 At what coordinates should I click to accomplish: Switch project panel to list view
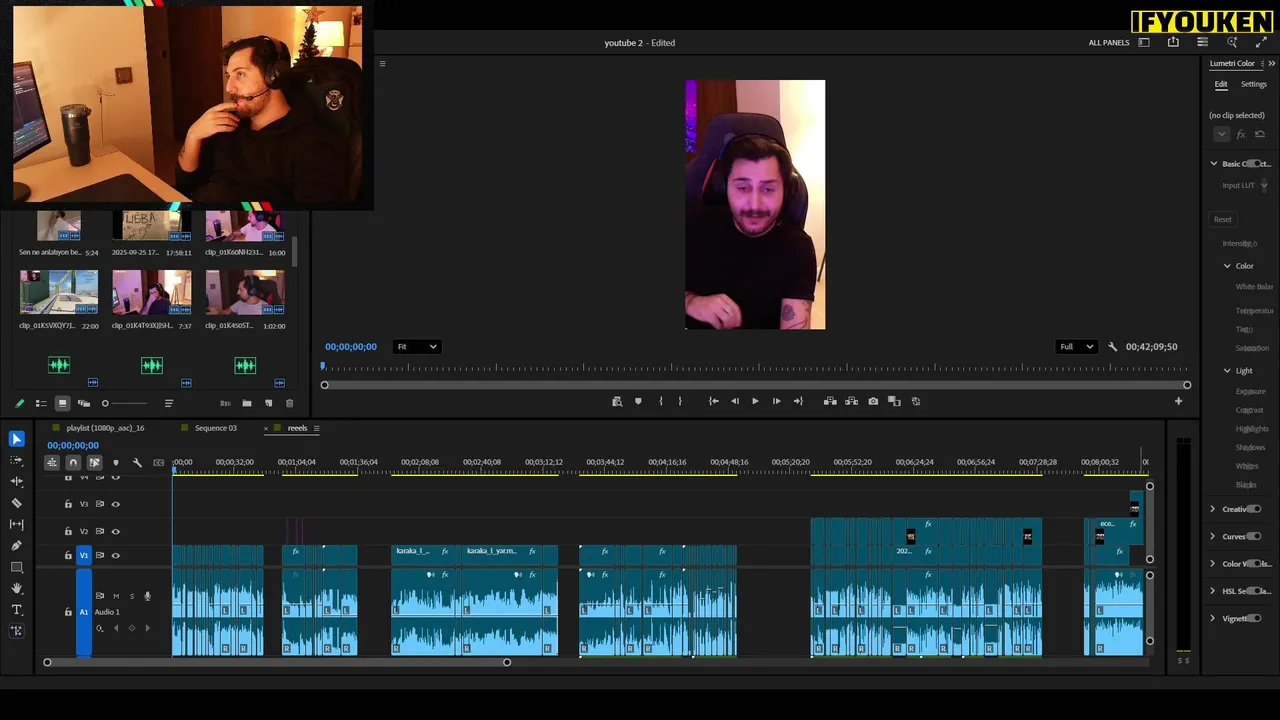41,403
